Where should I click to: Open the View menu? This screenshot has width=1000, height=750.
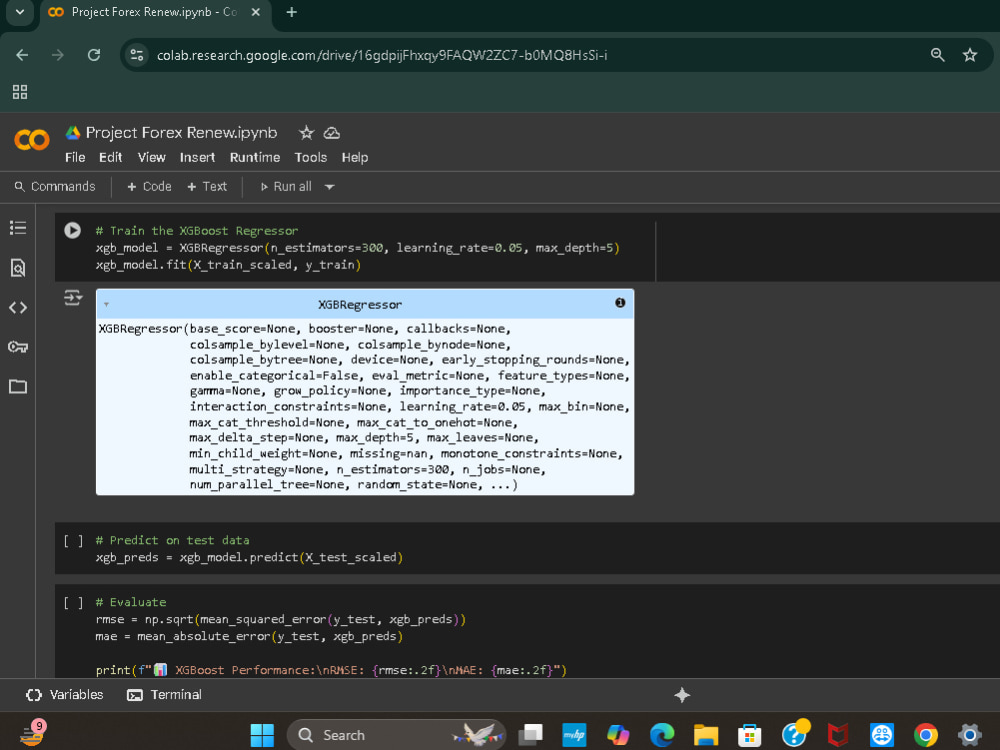(x=151, y=158)
